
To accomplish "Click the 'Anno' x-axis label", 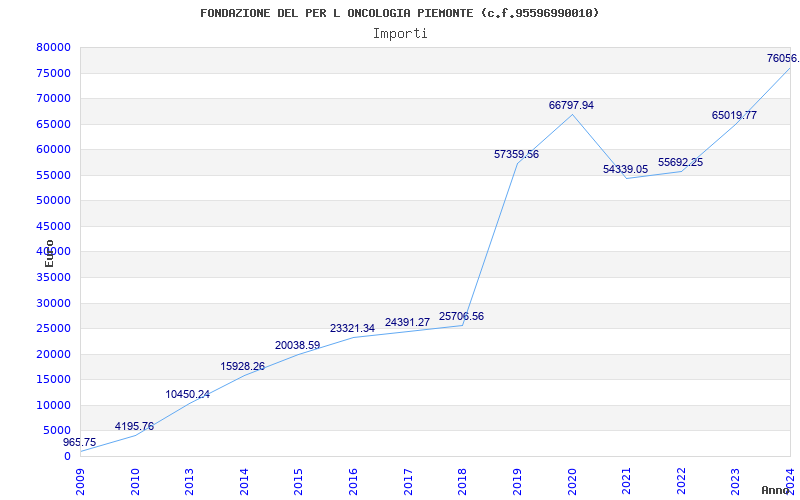I will (x=775, y=491).
